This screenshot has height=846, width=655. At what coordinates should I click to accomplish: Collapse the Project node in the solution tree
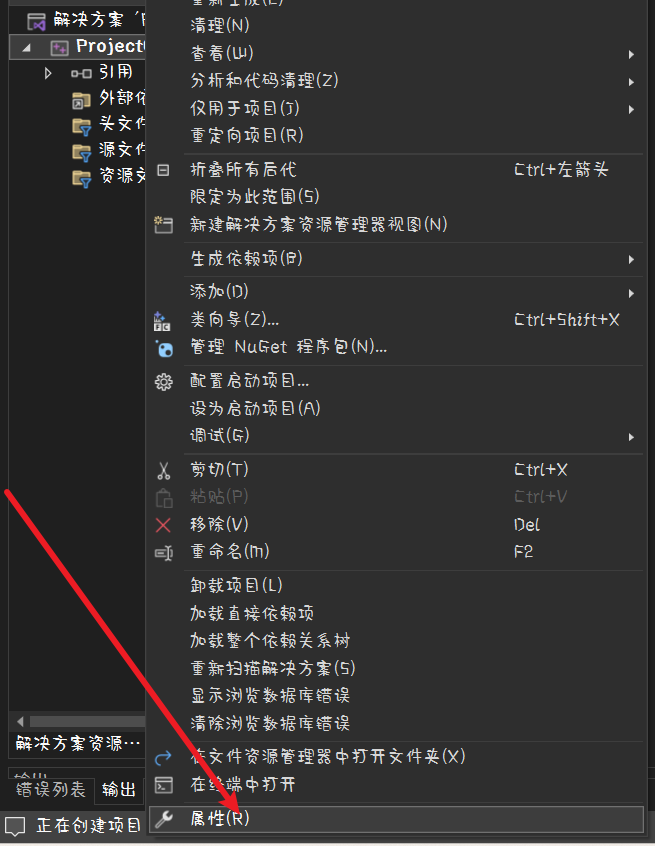[x=26, y=48]
